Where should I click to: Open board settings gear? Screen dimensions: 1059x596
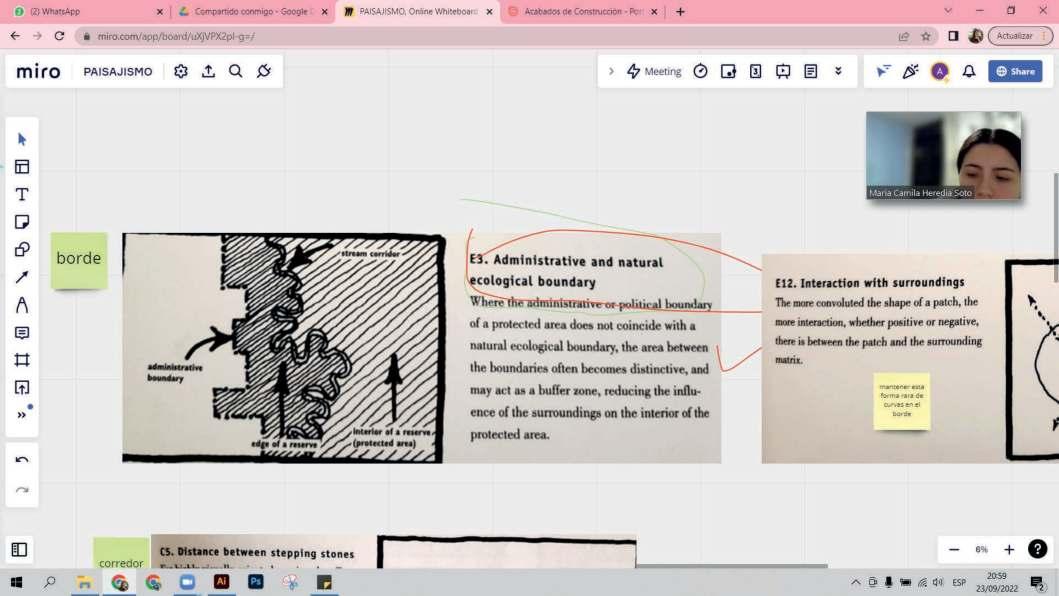(181, 72)
